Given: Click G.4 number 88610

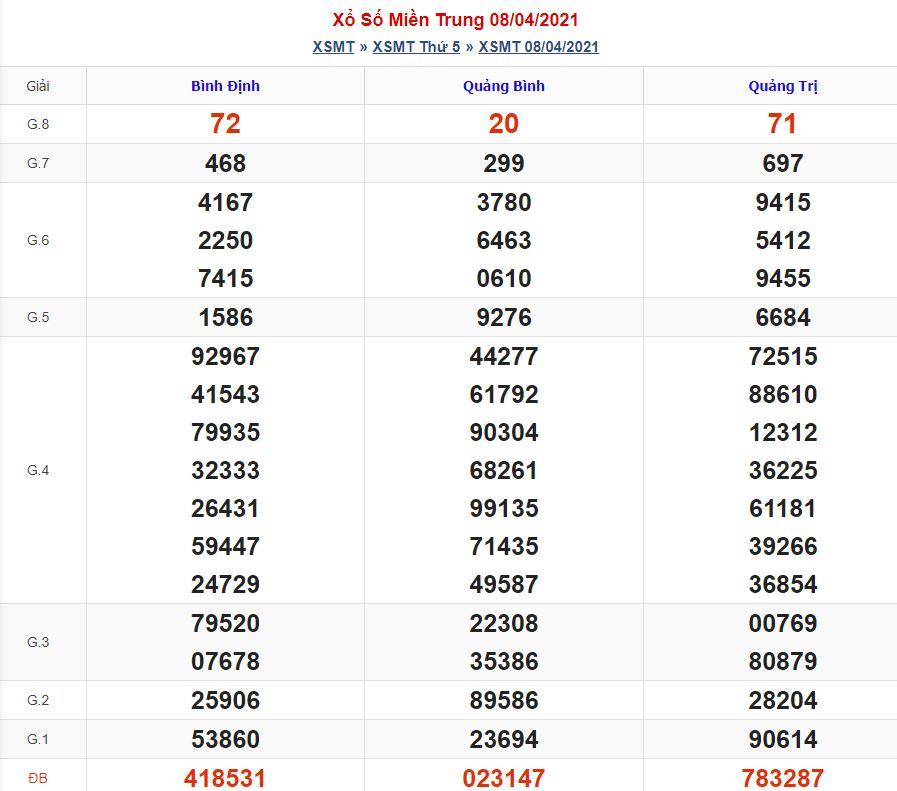Looking at the screenshot, I should (783, 395).
